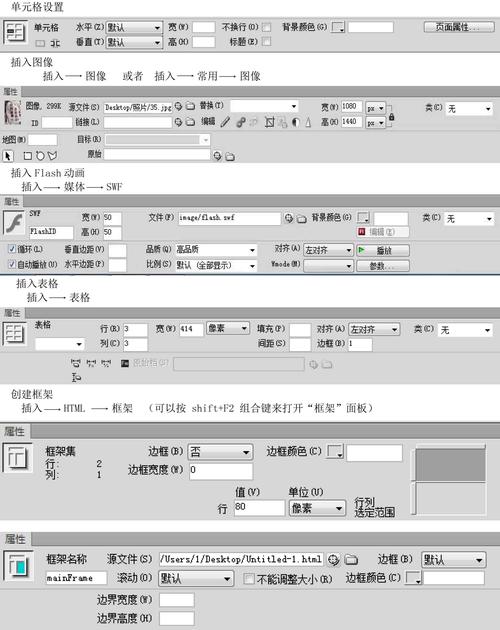Open frameset 单位 unit dropdown
The image size is (500, 630).
pos(317,509)
